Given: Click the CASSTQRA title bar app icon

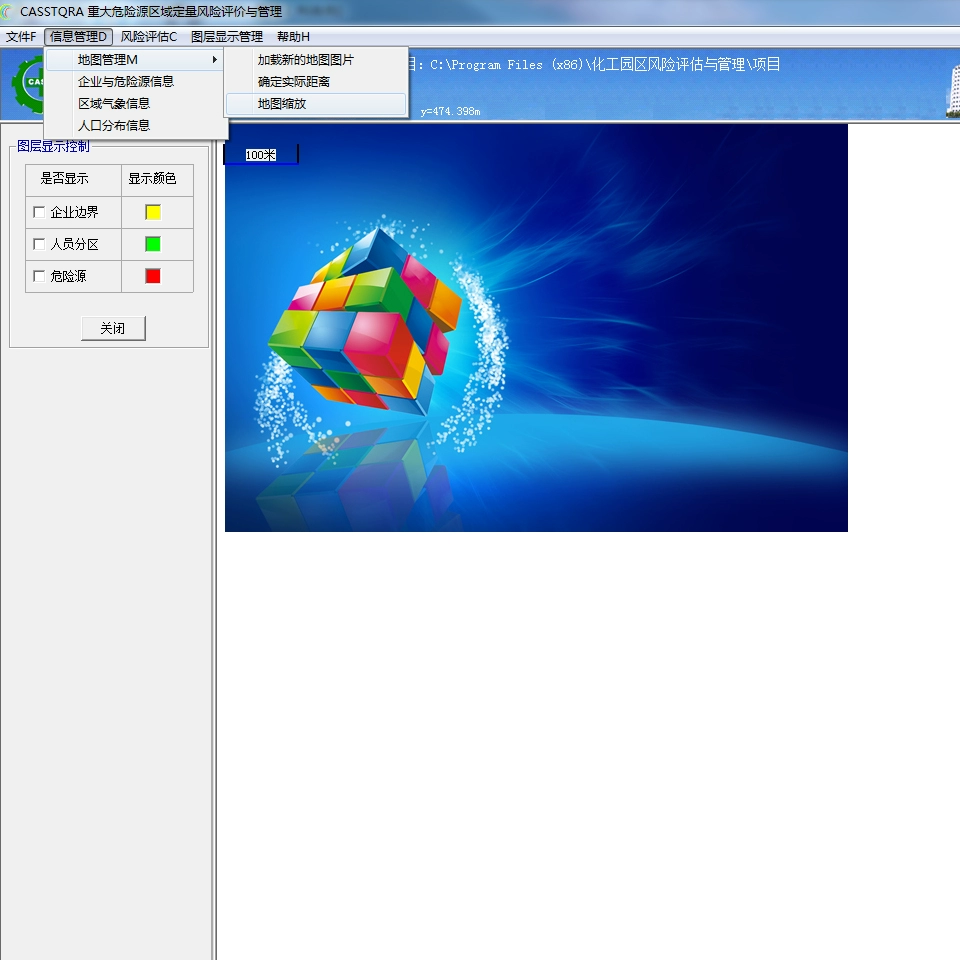Looking at the screenshot, I should click(x=7, y=12).
